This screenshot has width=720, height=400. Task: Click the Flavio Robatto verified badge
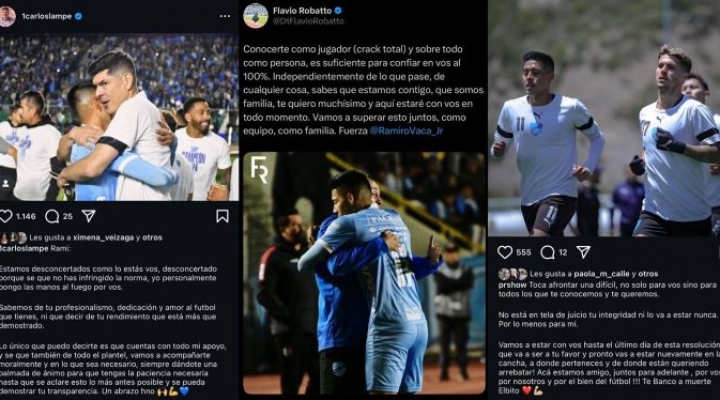[x=338, y=10]
